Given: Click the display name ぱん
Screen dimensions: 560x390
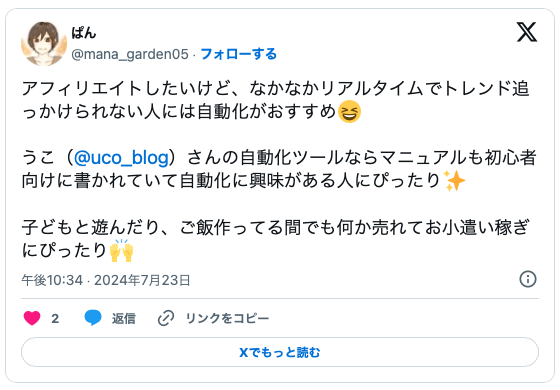Looking at the screenshot, I should click(84, 33).
